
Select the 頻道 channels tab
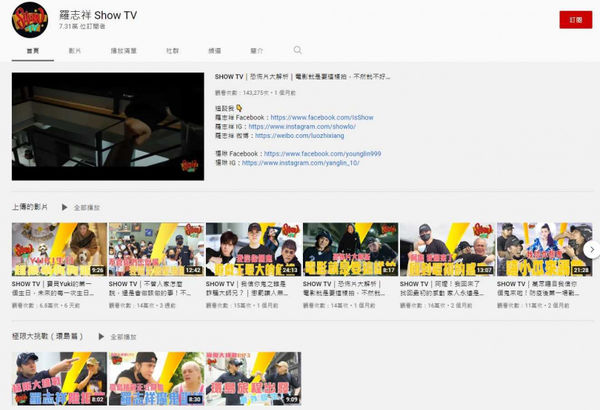pos(214,49)
